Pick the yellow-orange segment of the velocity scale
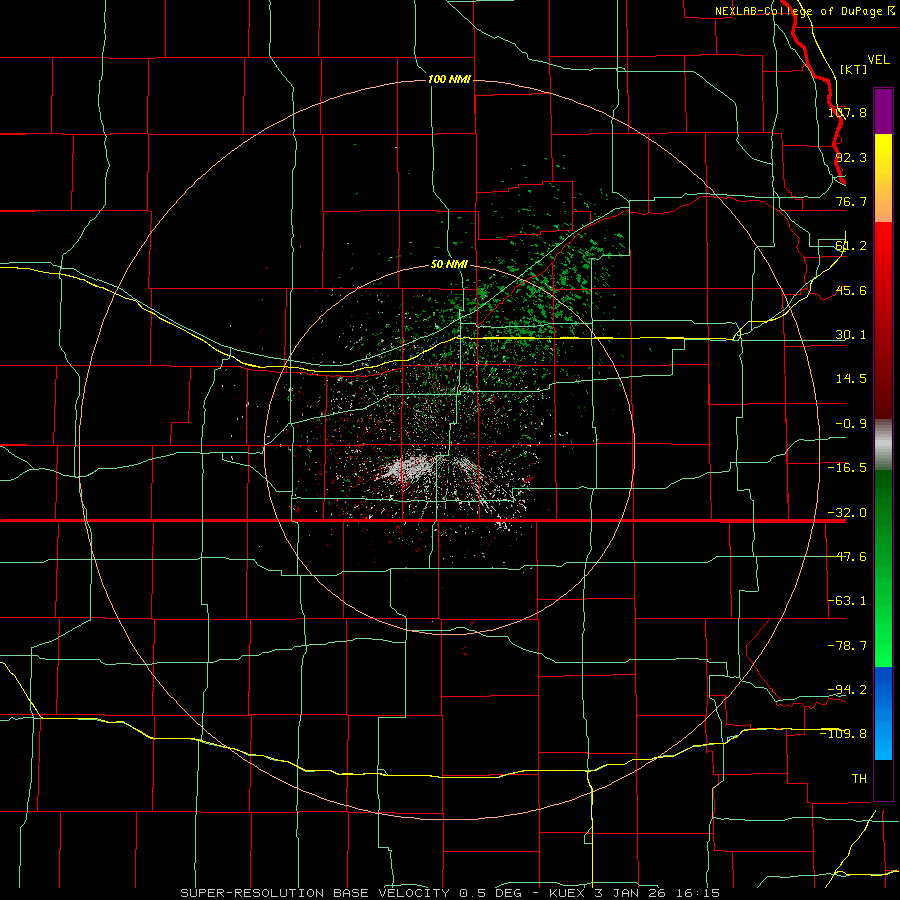900x900 pixels. [883, 178]
